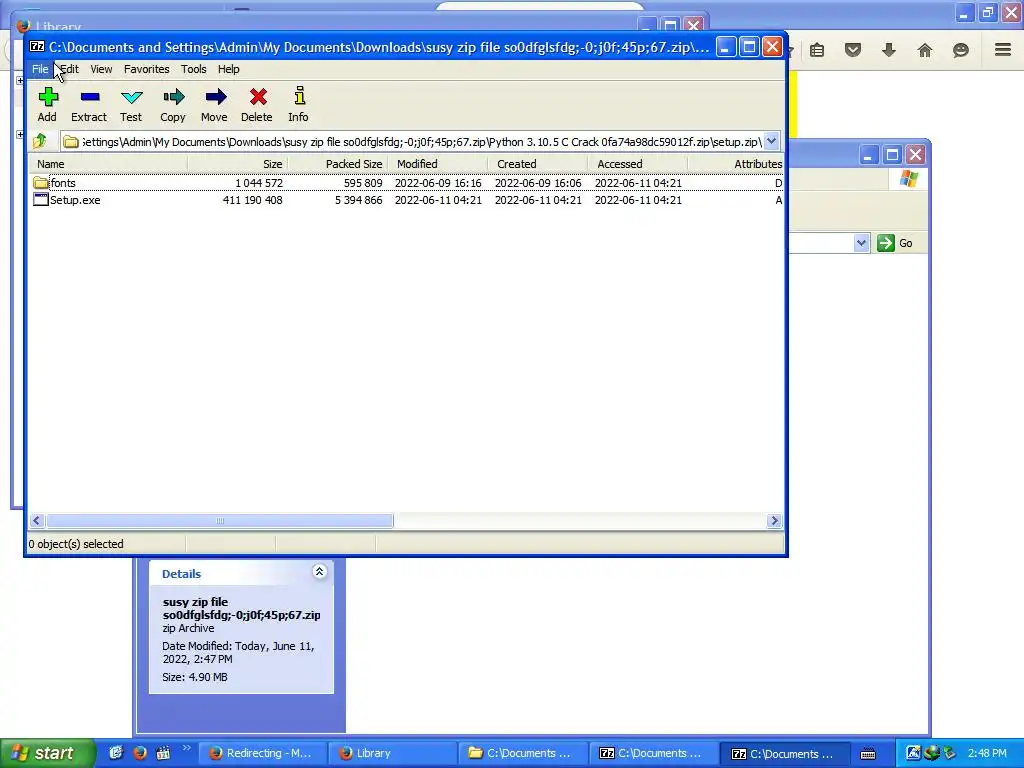Open Firefox bookmarks list icon
The image size is (1024, 768).
817,50
